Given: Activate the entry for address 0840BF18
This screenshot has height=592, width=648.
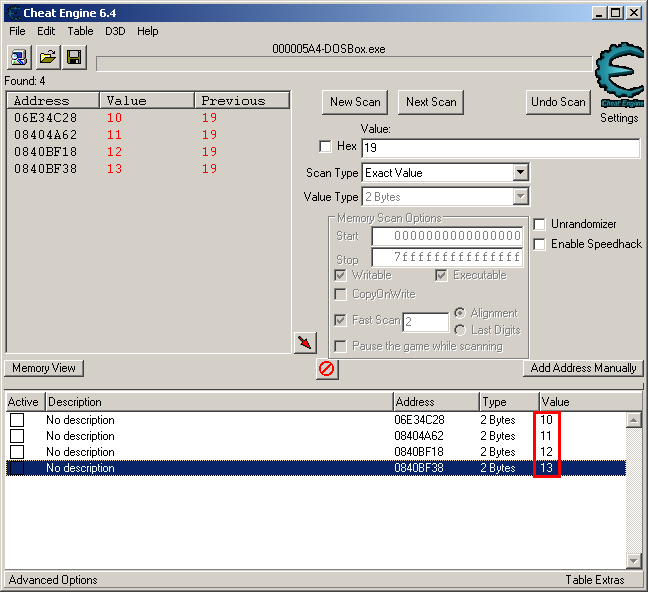Looking at the screenshot, I should coord(17,452).
